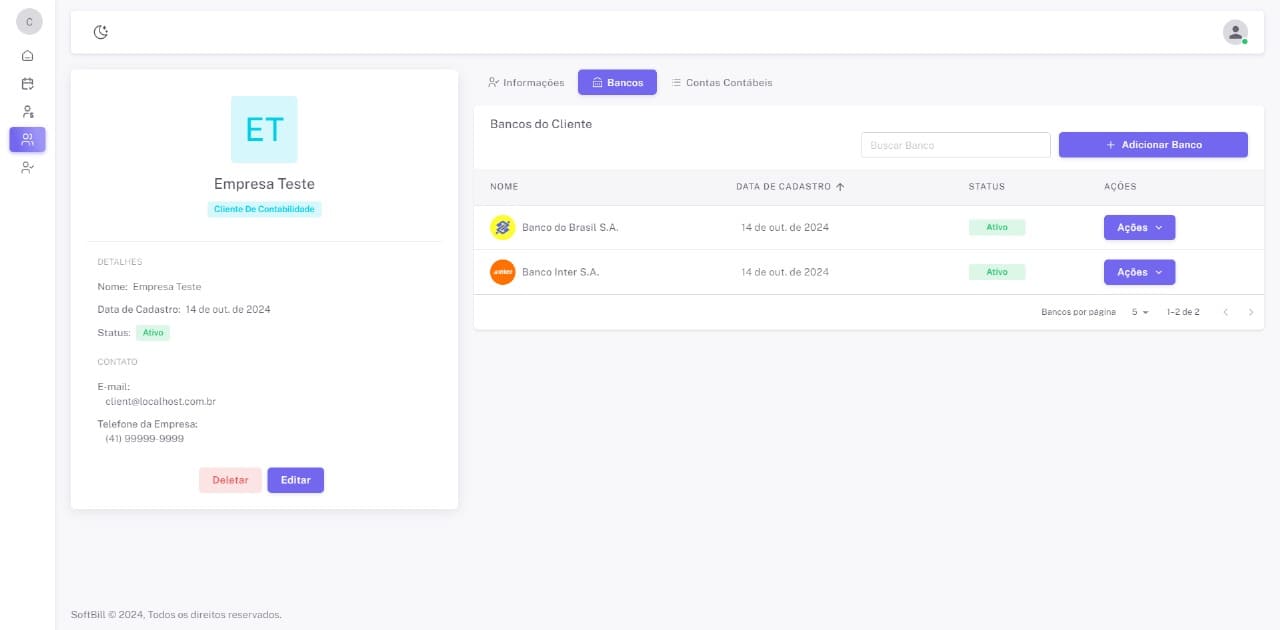Image resolution: width=1280 pixels, height=630 pixels.
Task: Switch to the Informações tab
Action: point(526,83)
